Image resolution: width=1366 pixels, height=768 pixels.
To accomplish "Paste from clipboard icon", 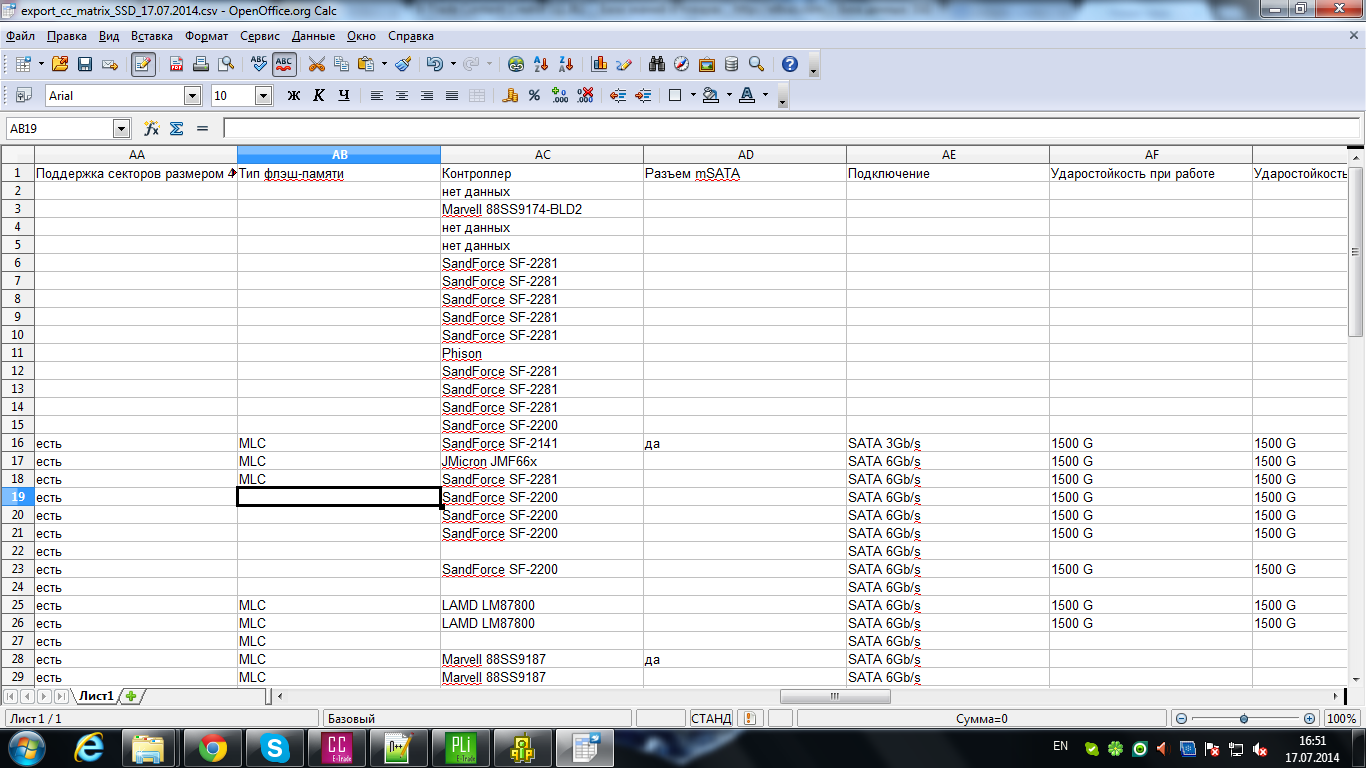I will [x=366, y=64].
